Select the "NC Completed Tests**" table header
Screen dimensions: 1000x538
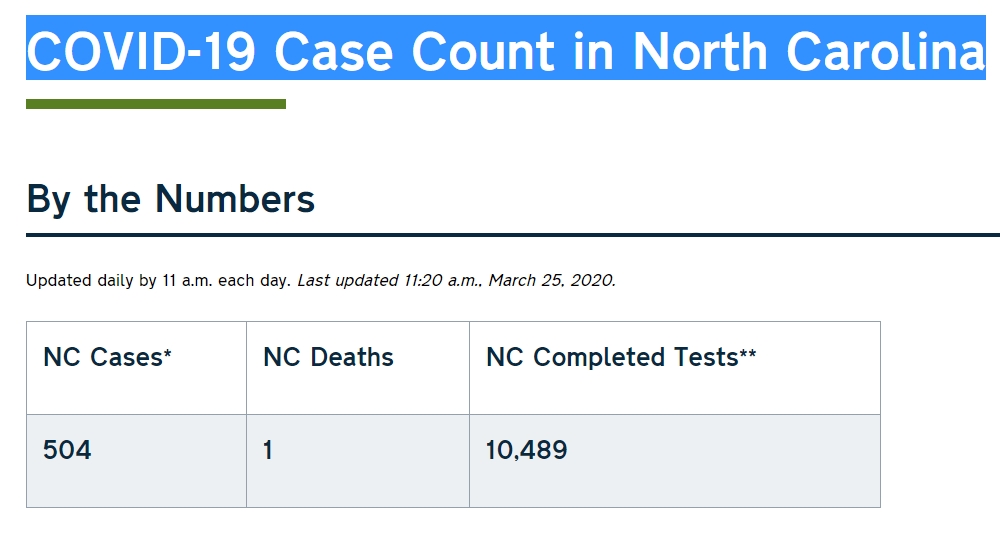620,358
